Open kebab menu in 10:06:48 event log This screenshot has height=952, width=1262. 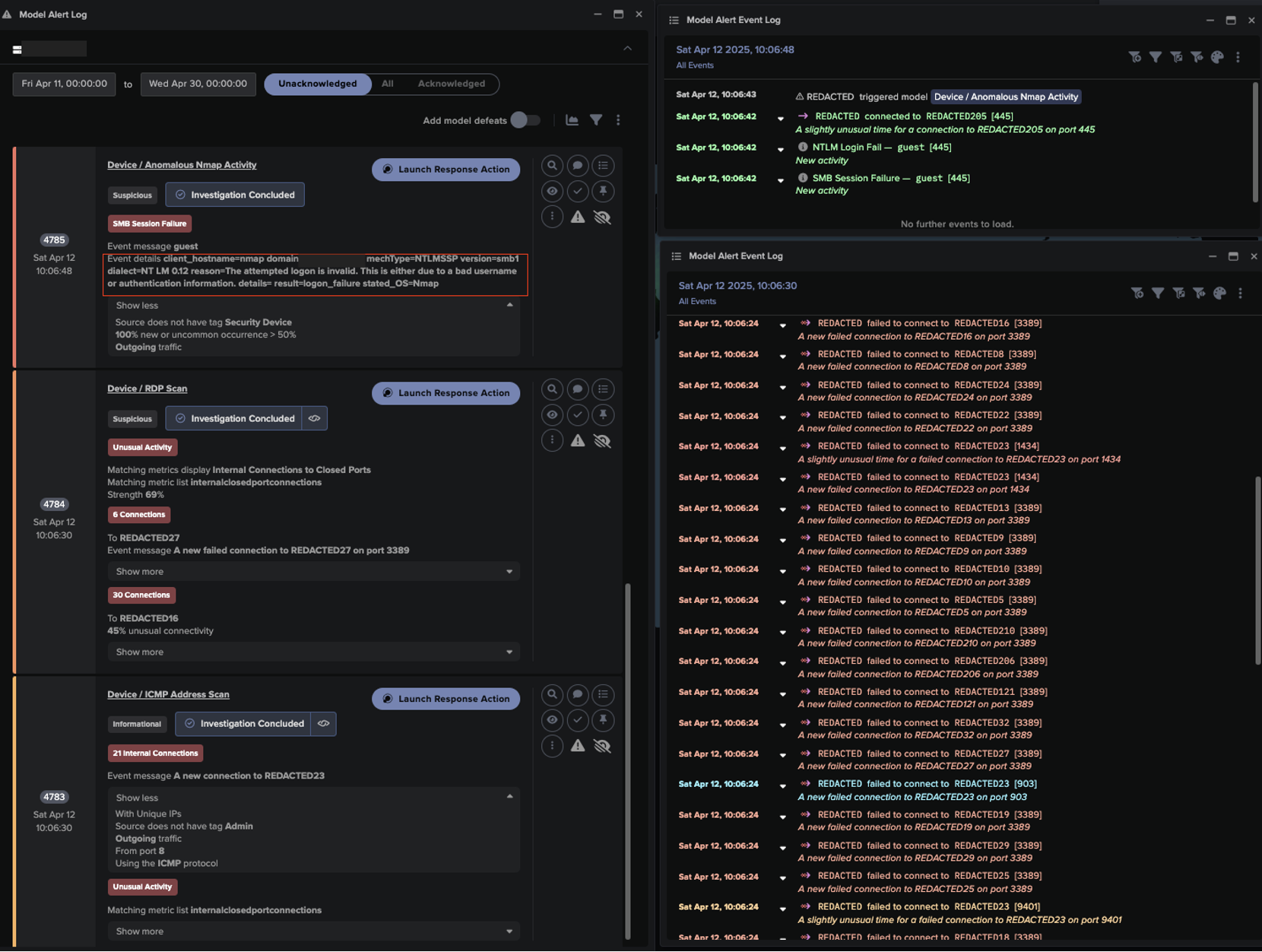pyautogui.click(x=1238, y=57)
